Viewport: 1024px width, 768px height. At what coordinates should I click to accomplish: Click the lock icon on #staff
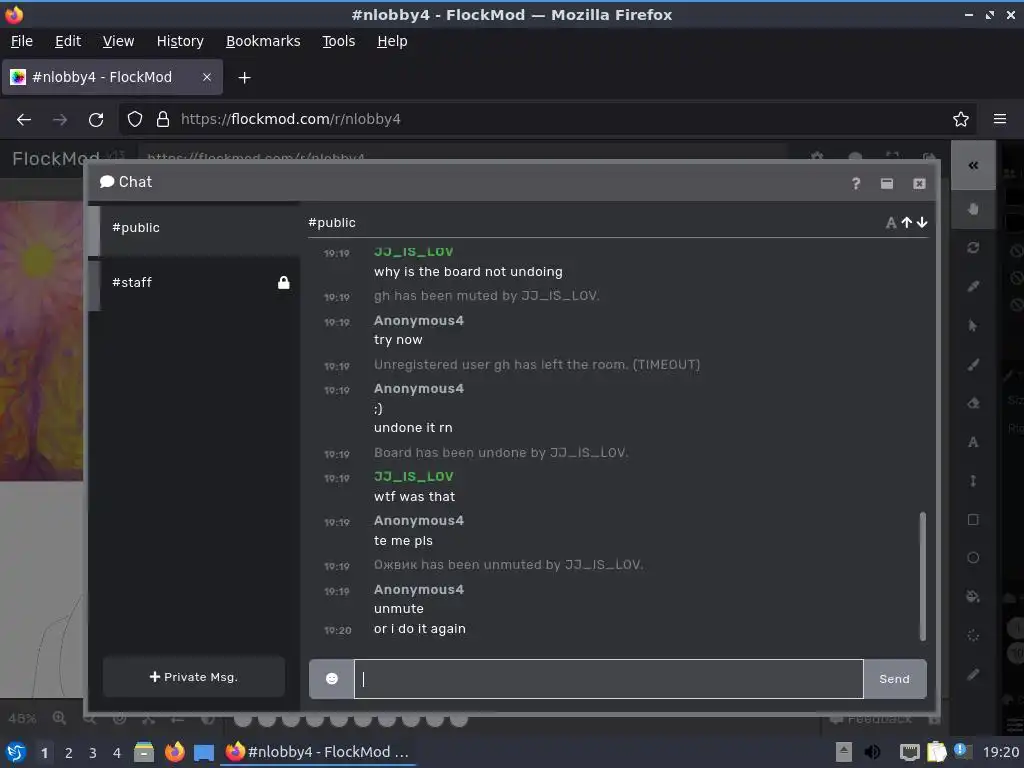click(283, 282)
